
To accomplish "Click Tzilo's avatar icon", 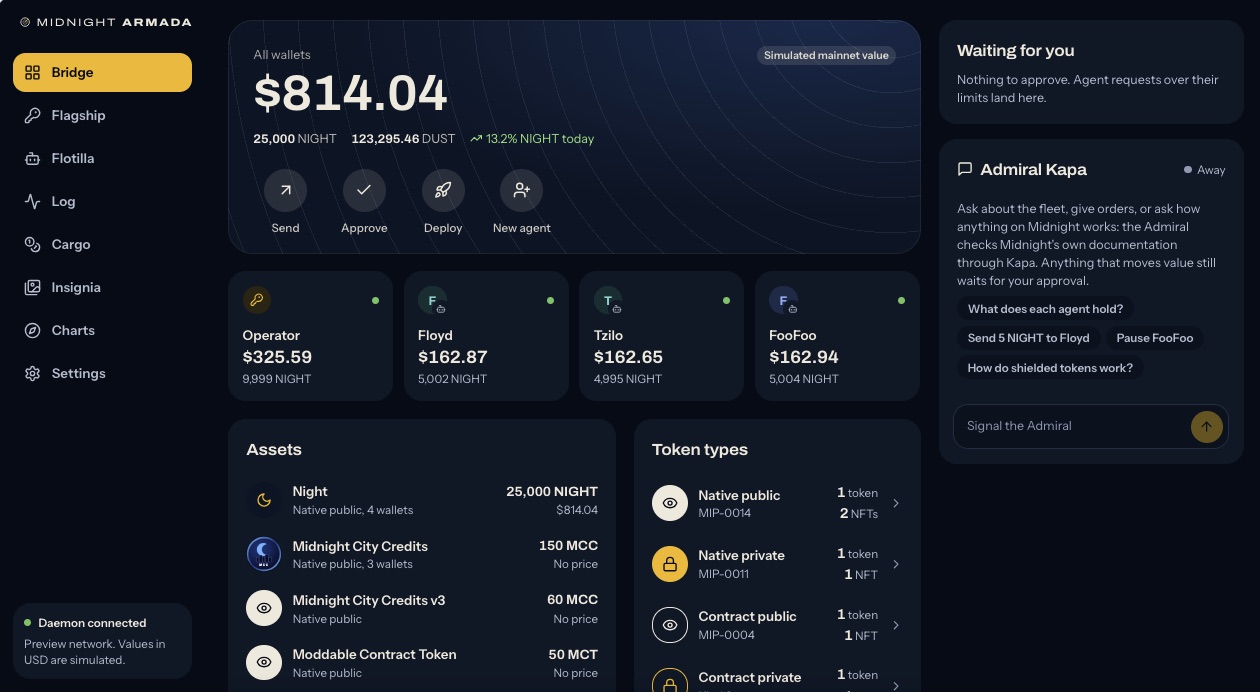I will tap(608, 300).
